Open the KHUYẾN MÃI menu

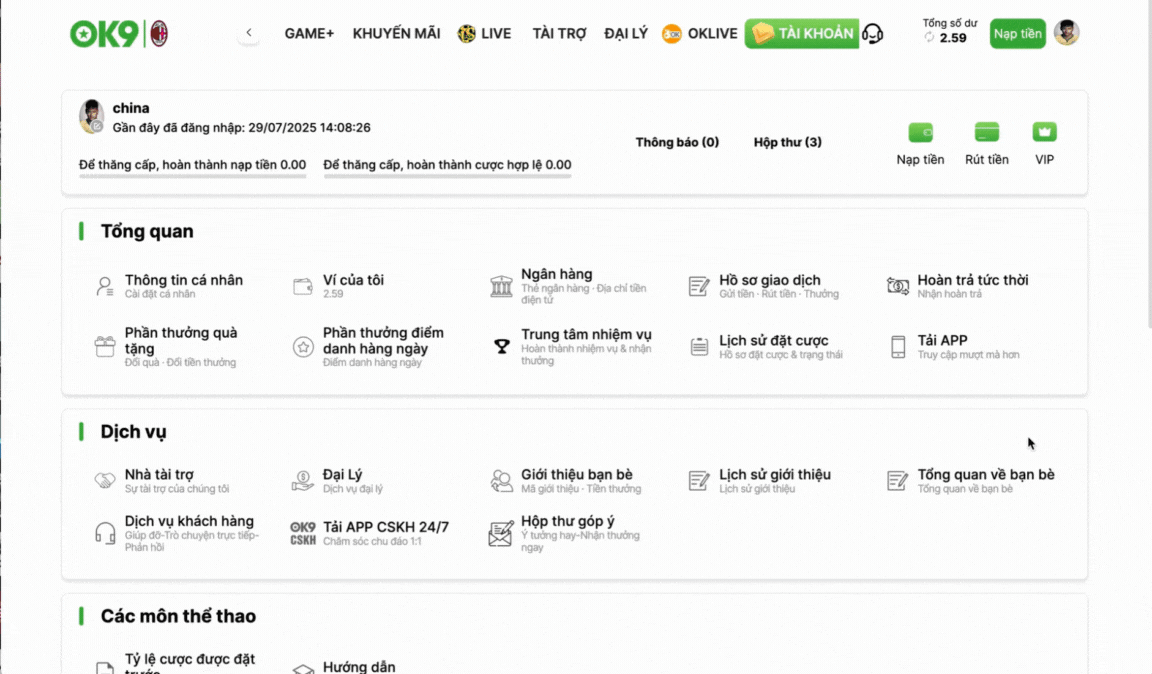pos(397,34)
